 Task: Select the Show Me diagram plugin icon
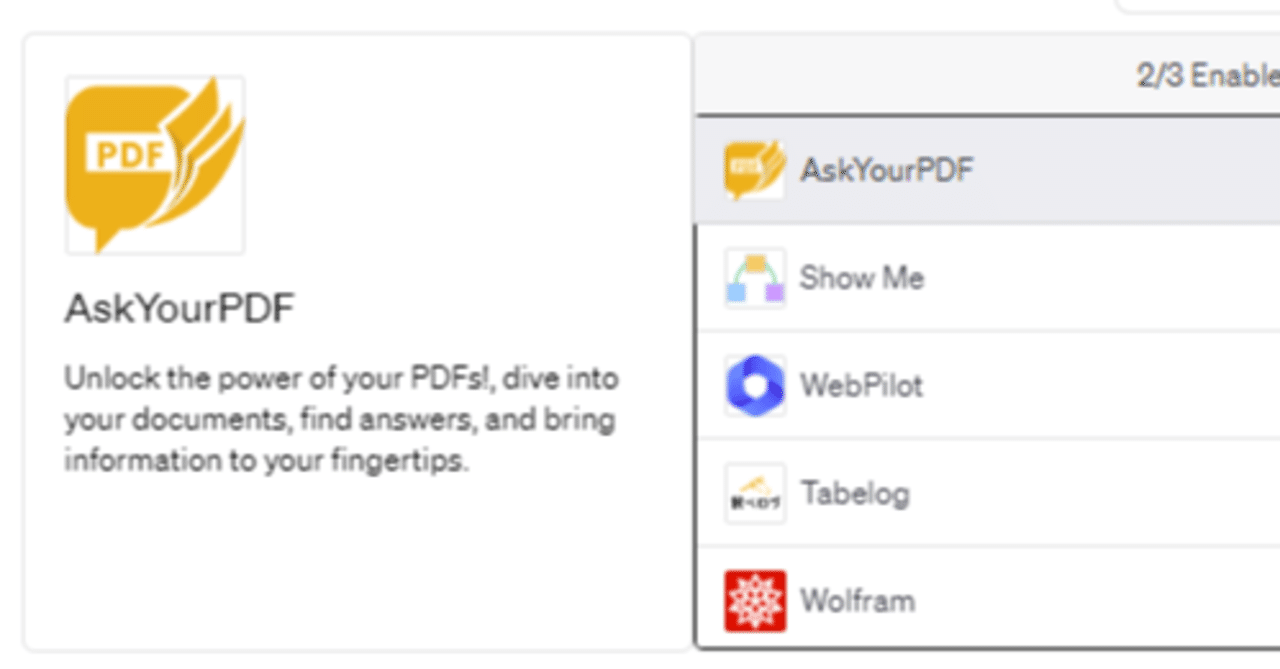coord(755,278)
